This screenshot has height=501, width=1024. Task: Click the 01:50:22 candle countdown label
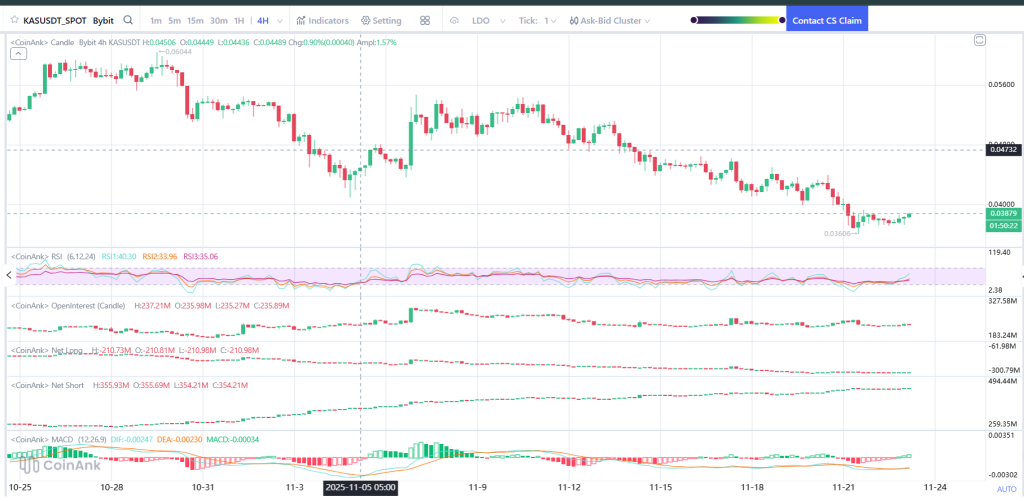(x=1003, y=225)
